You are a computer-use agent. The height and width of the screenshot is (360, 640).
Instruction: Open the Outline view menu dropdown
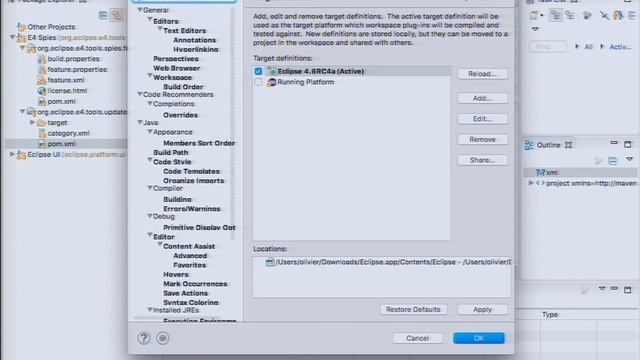tap(629, 159)
